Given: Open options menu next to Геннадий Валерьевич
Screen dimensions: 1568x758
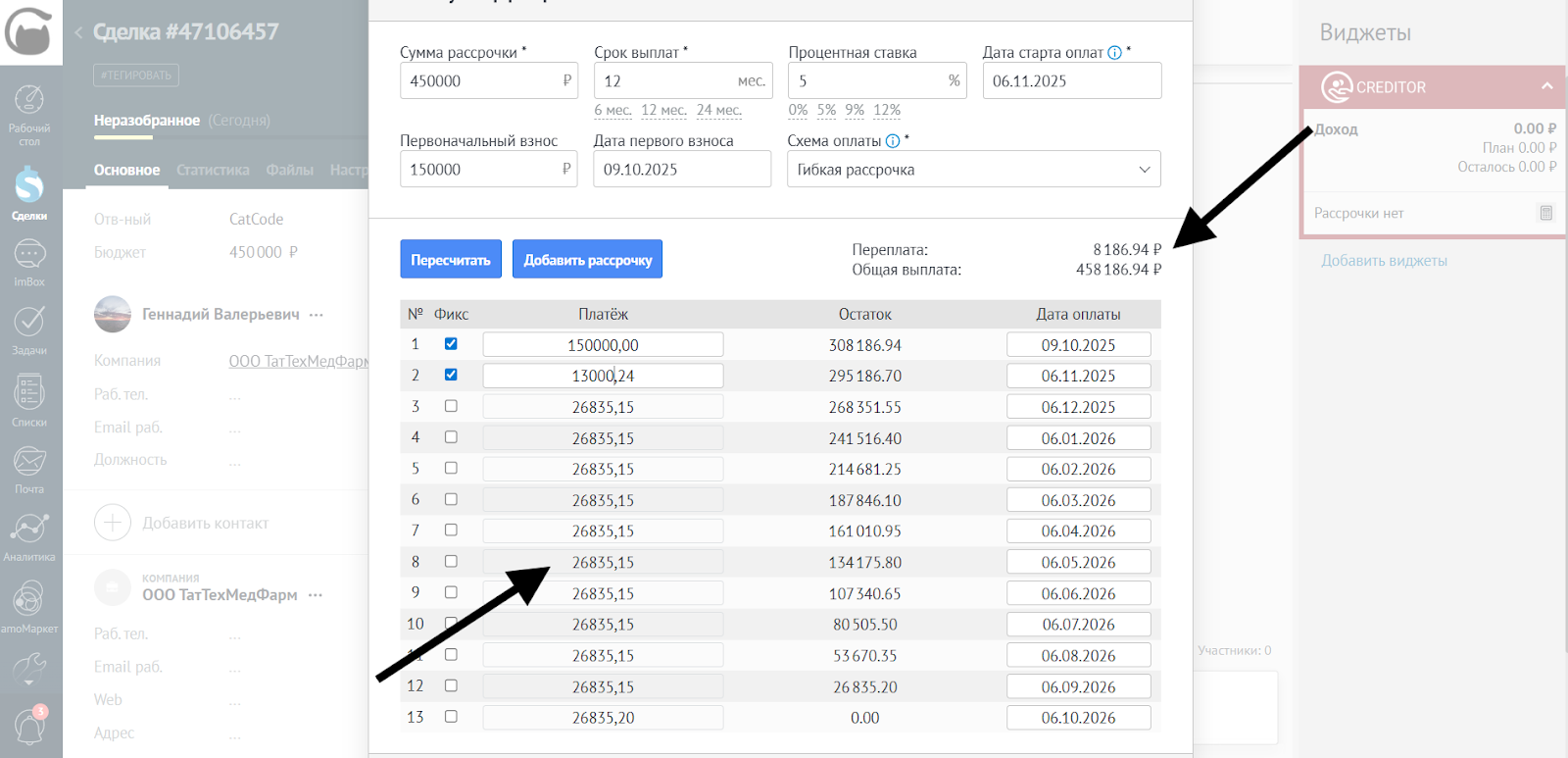Looking at the screenshot, I should (316, 315).
